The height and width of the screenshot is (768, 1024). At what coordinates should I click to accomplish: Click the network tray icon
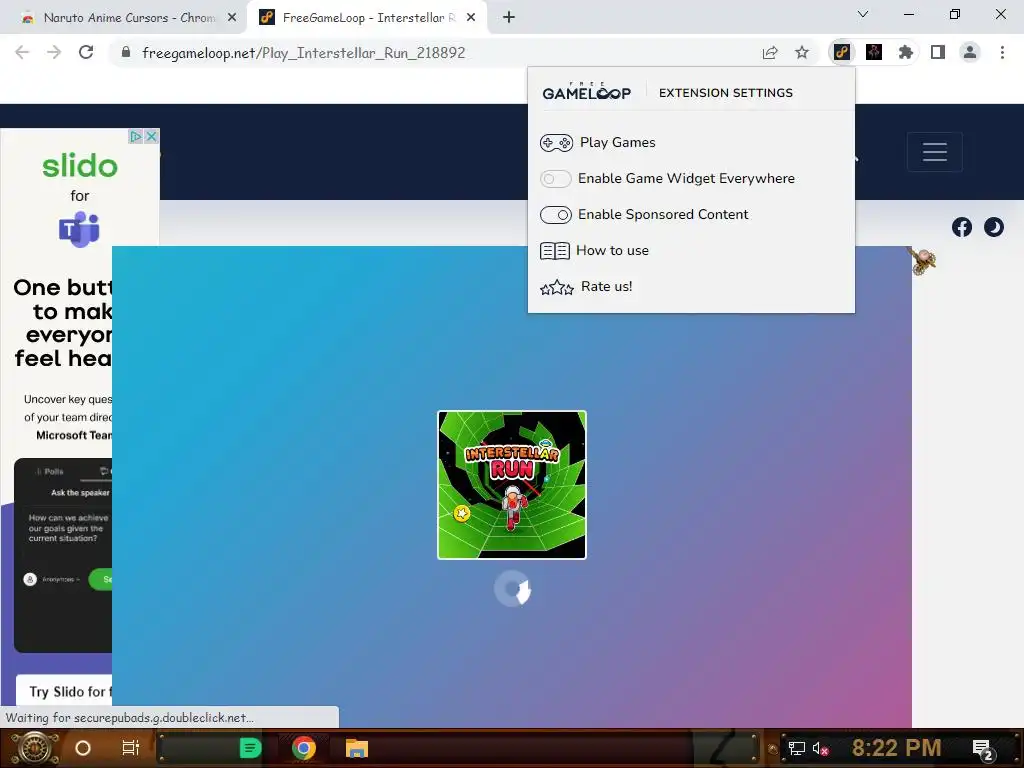click(x=796, y=748)
